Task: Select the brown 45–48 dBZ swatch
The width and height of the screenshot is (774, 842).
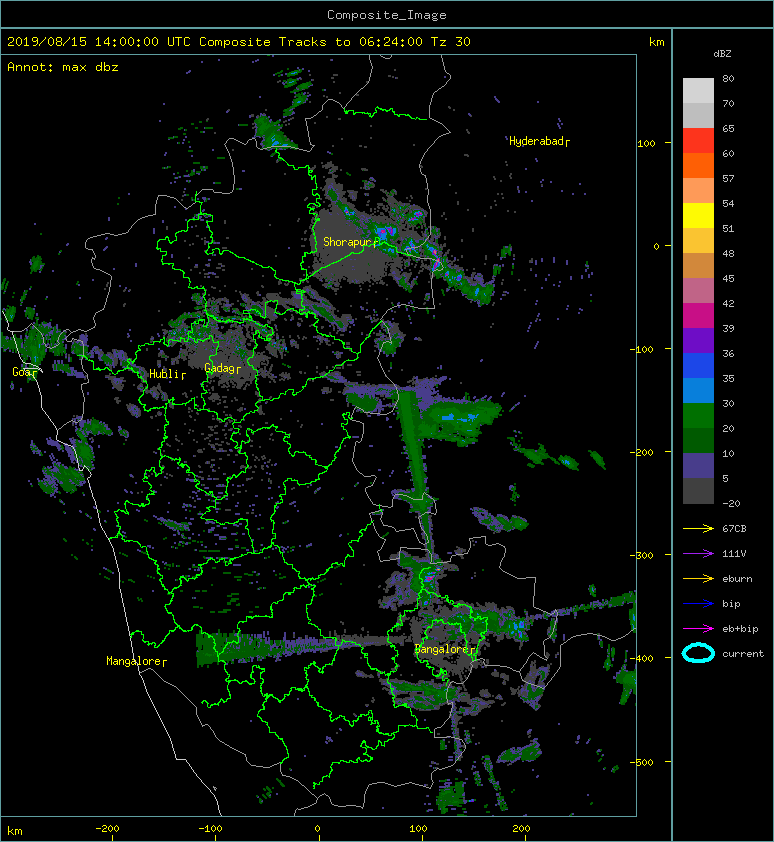Action: 698,265
